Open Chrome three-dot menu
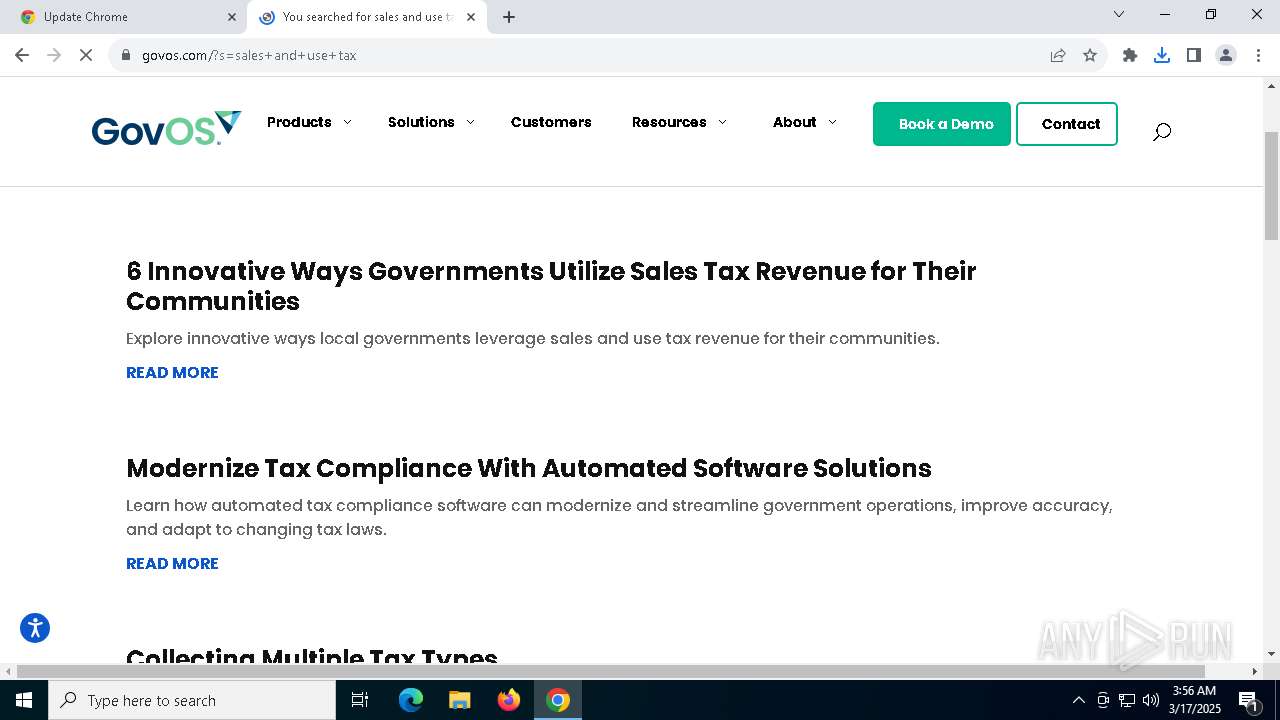This screenshot has height=720, width=1280. pos(1258,55)
